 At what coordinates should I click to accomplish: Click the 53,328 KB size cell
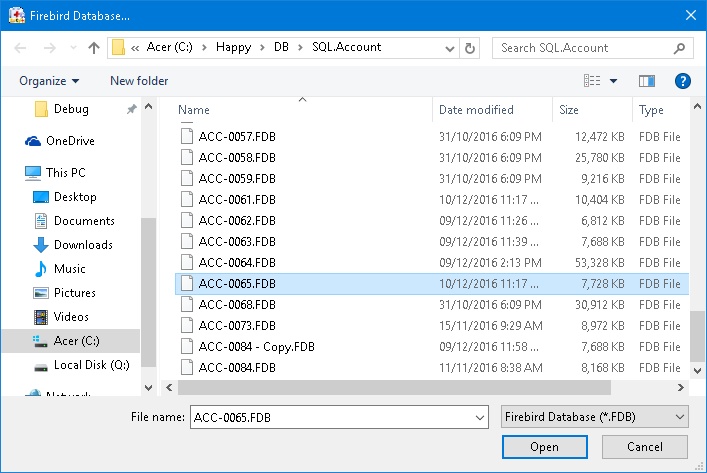(x=599, y=263)
